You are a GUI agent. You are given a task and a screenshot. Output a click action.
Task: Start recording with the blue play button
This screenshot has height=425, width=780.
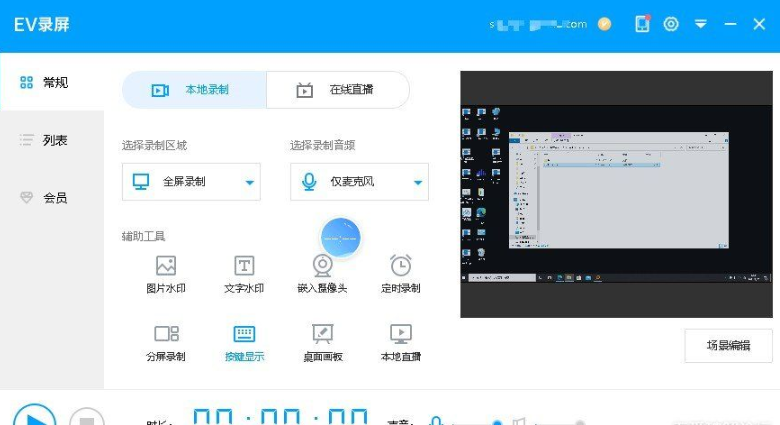(x=34, y=418)
